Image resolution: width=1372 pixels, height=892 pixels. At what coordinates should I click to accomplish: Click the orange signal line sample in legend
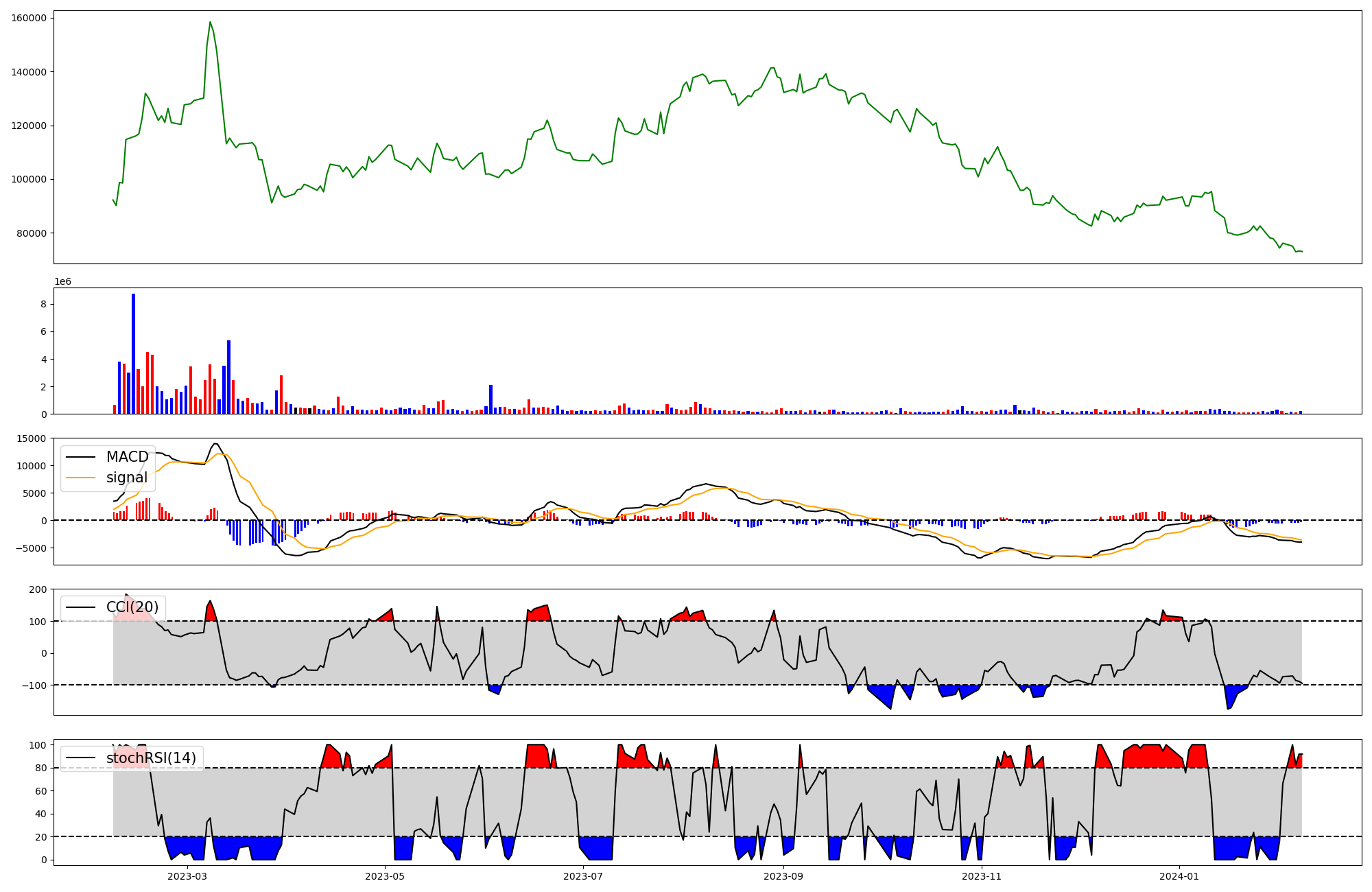(80, 478)
